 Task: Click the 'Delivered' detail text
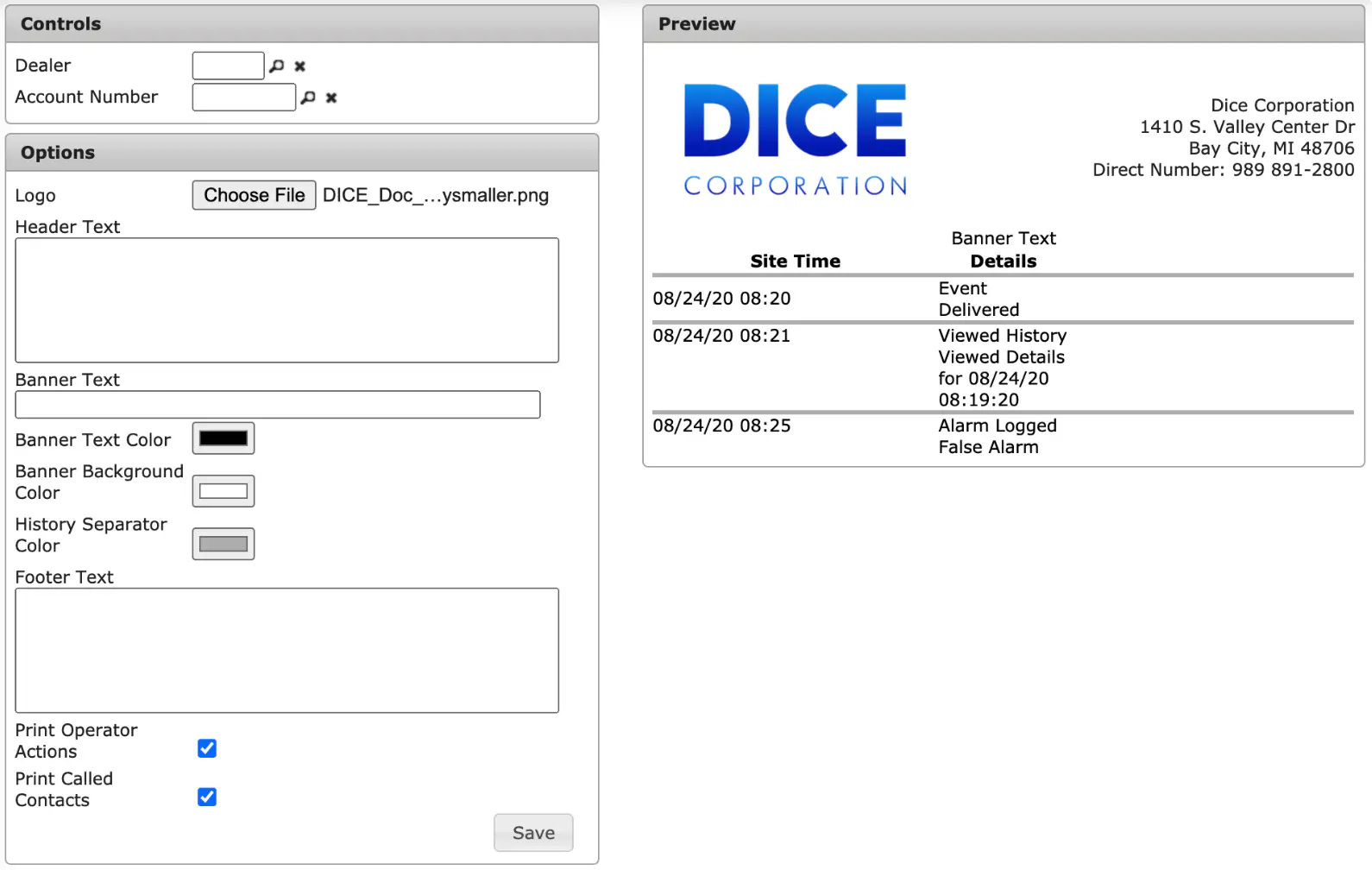pyautogui.click(x=979, y=310)
